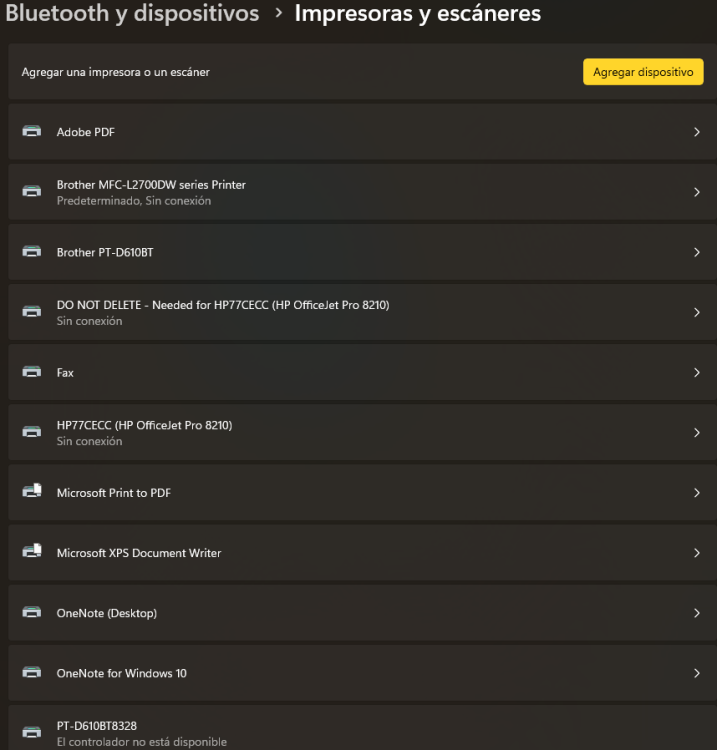The width and height of the screenshot is (717, 750).
Task: Click the OneNote (Desktop) printer icon
Action: [32, 612]
